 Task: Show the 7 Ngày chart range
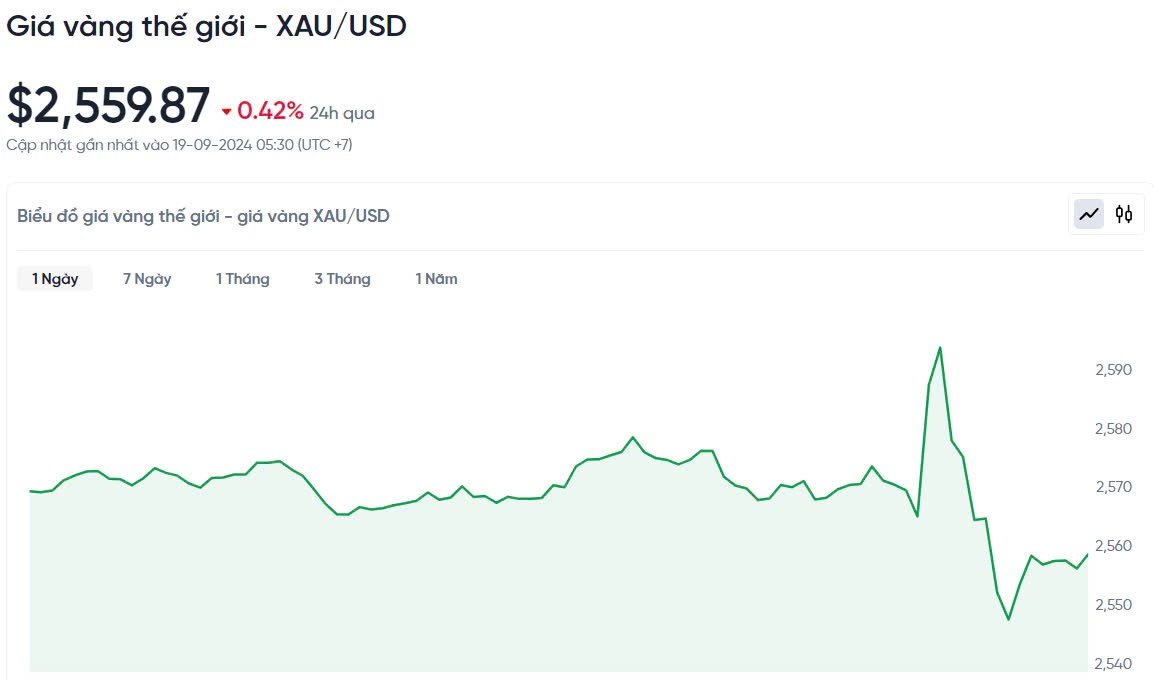[x=147, y=279]
